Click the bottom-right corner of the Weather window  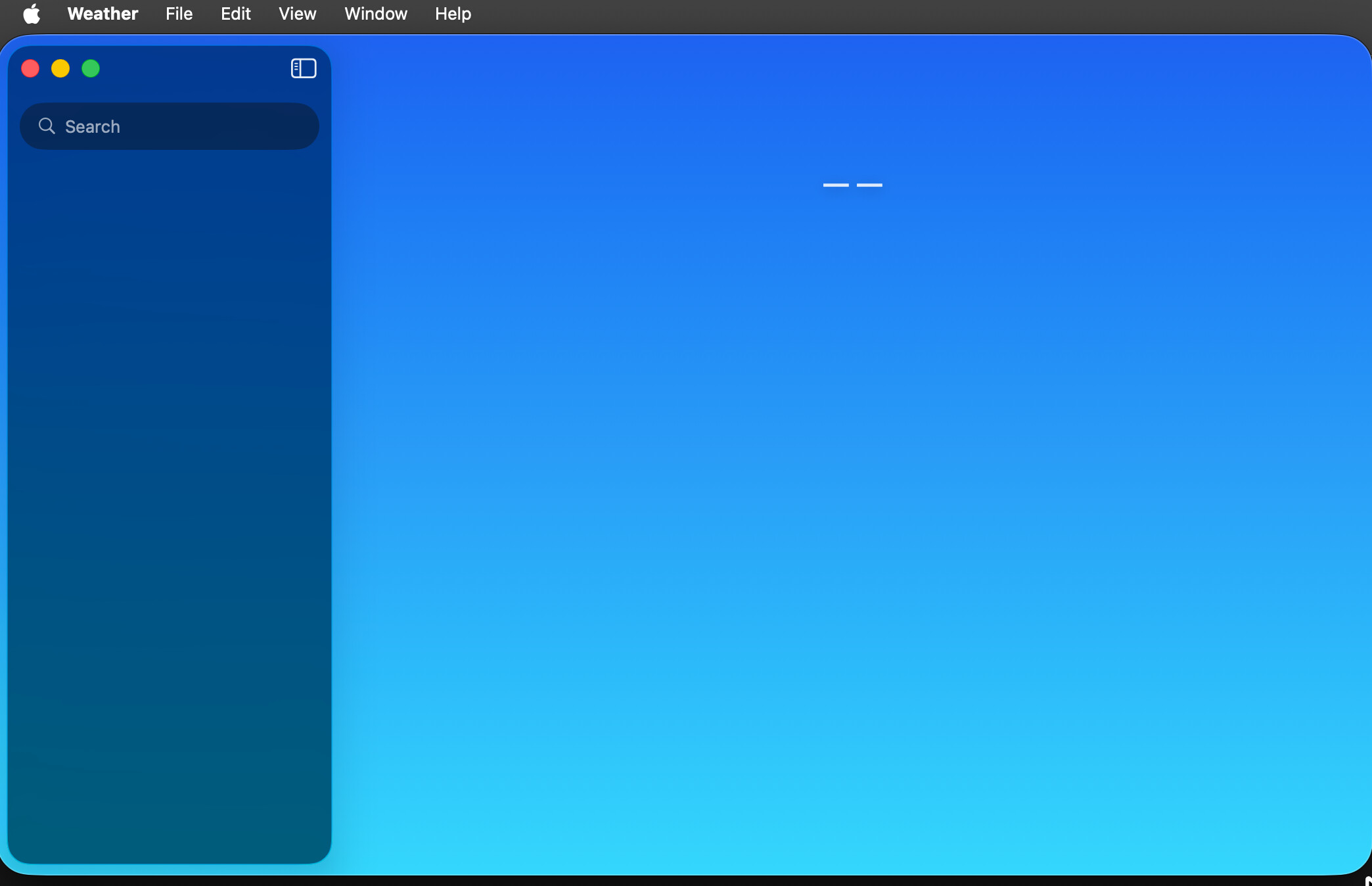click(1360, 864)
